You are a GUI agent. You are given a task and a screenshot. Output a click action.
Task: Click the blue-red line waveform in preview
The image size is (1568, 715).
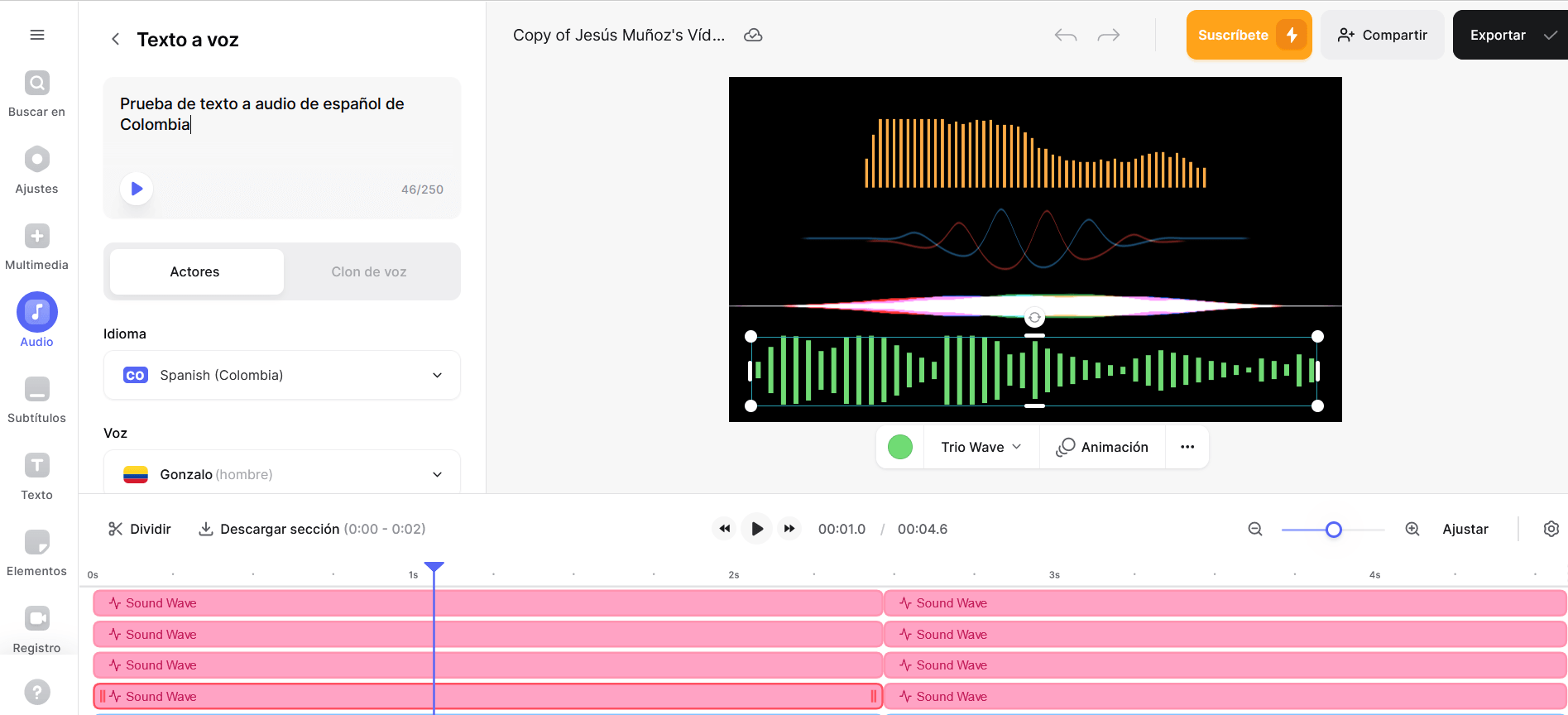tap(1026, 238)
